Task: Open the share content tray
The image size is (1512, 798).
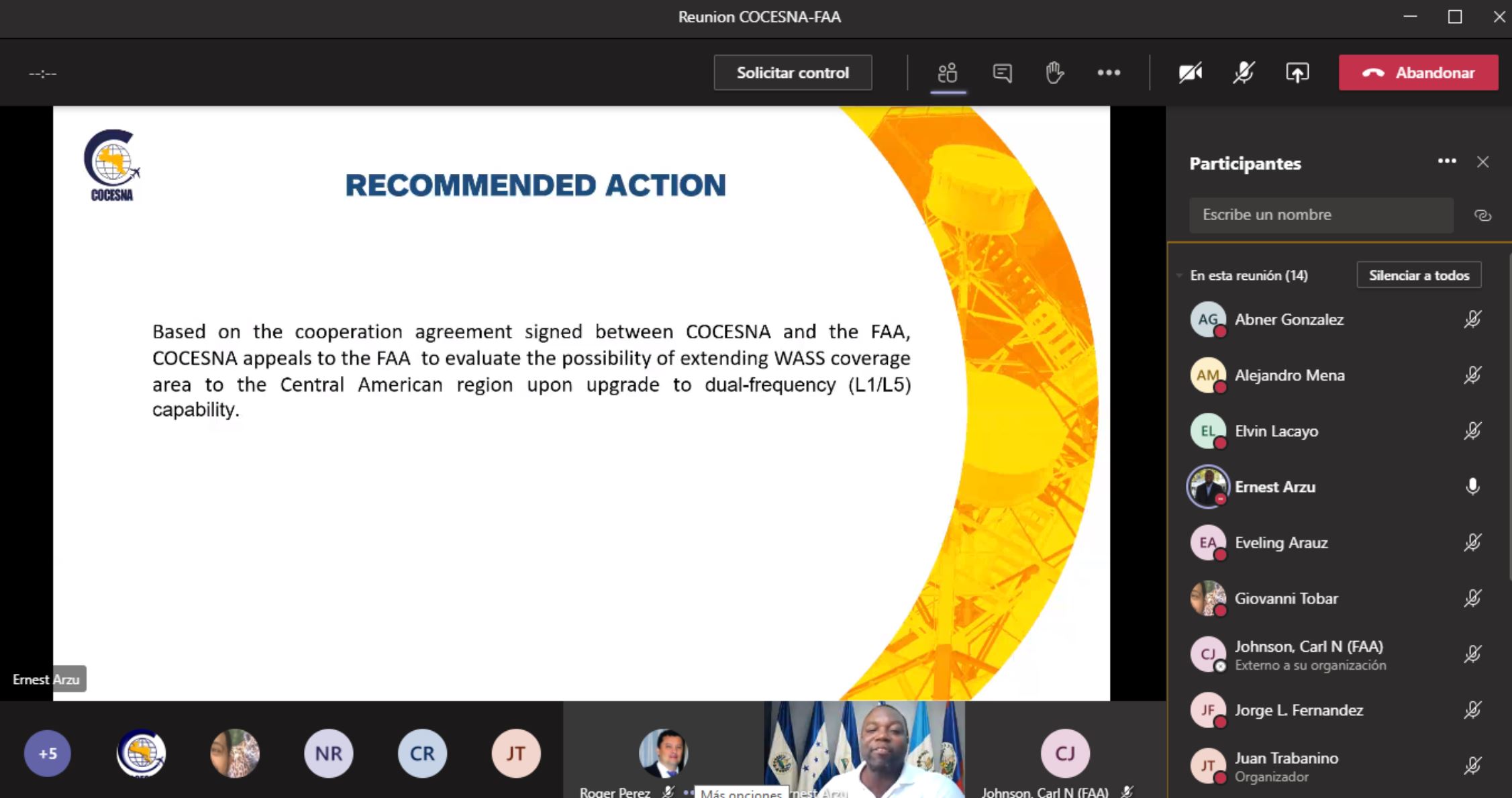Action: tap(1297, 72)
